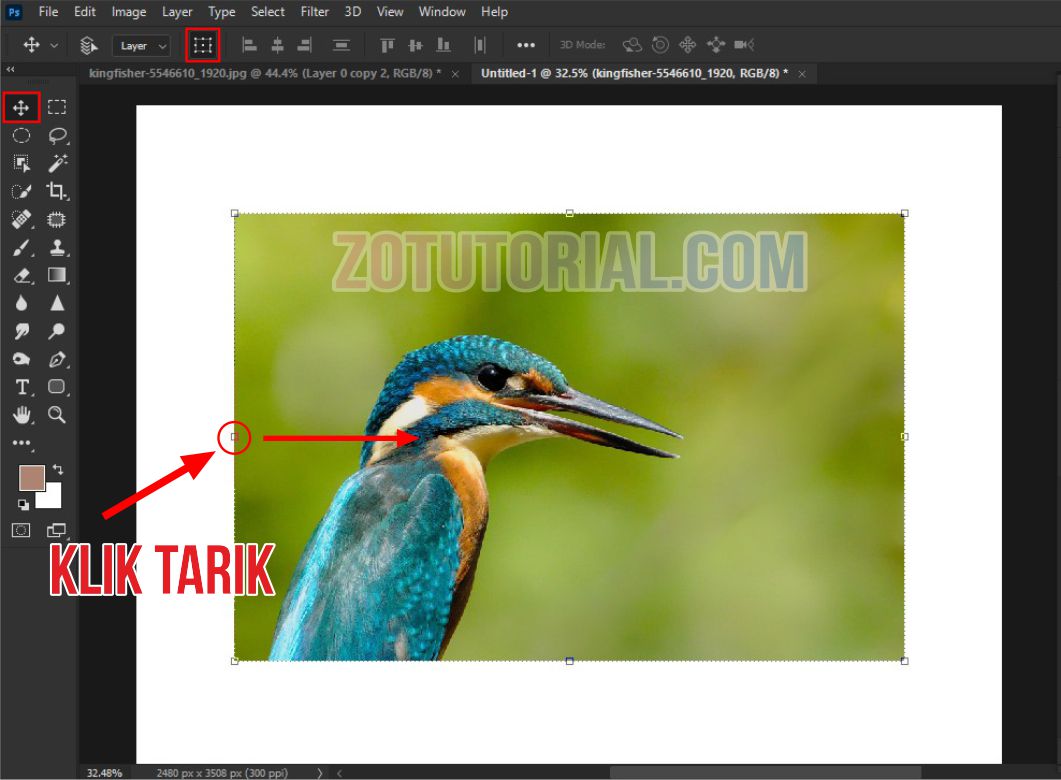Select the Magic Wand tool
The image size is (1061, 780).
[58, 163]
